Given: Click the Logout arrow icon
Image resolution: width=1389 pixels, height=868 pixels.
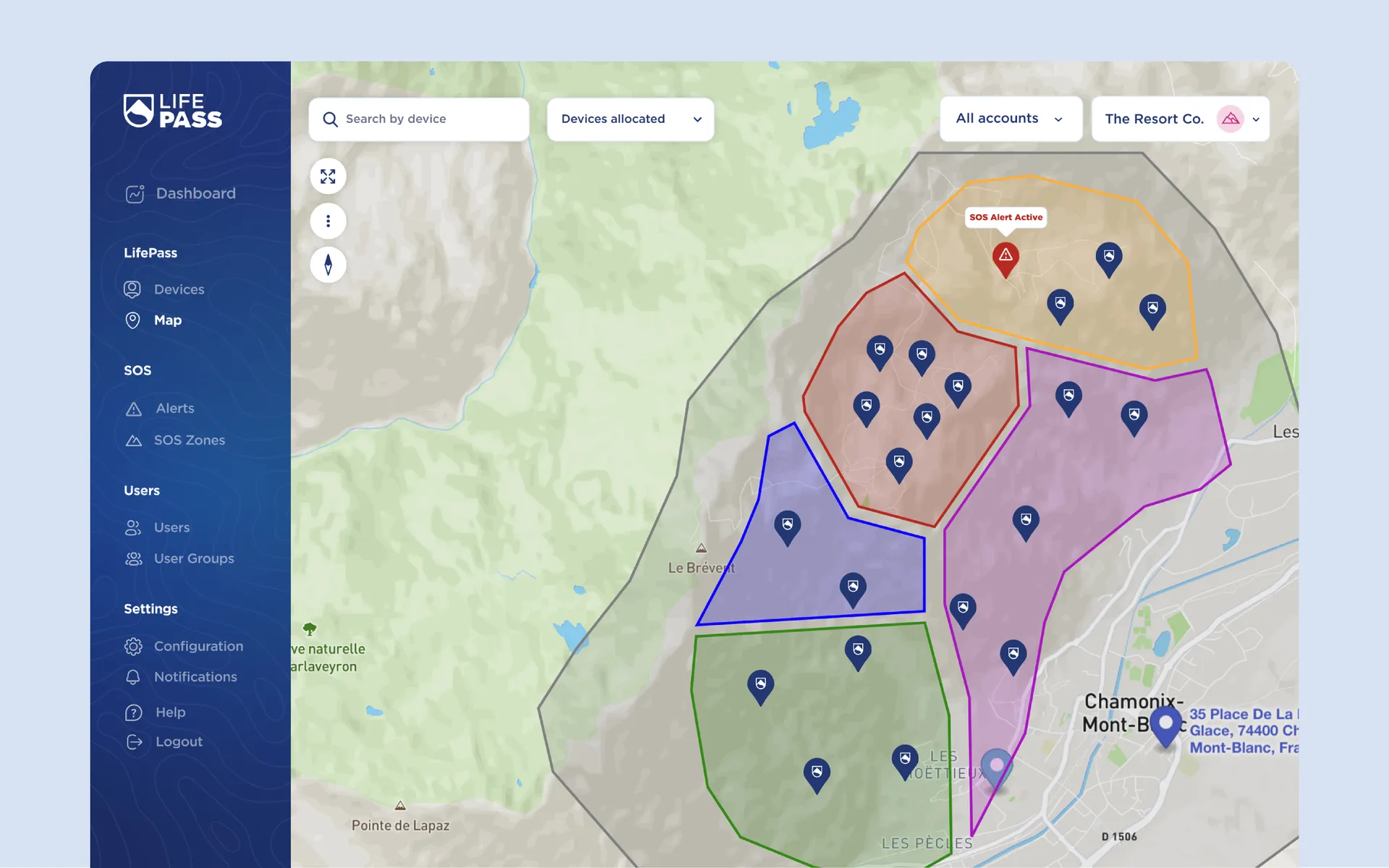Looking at the screenshot, I should [135, 741].
